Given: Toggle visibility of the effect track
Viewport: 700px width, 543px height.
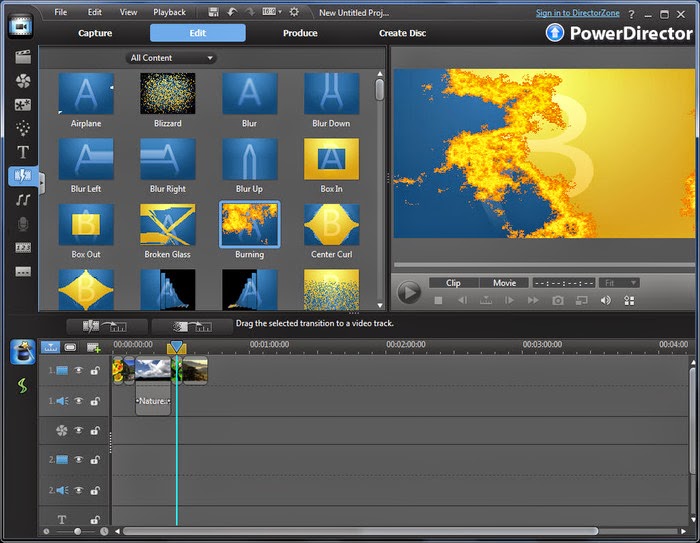Looking at the screenshot, I should click(79, 430).
